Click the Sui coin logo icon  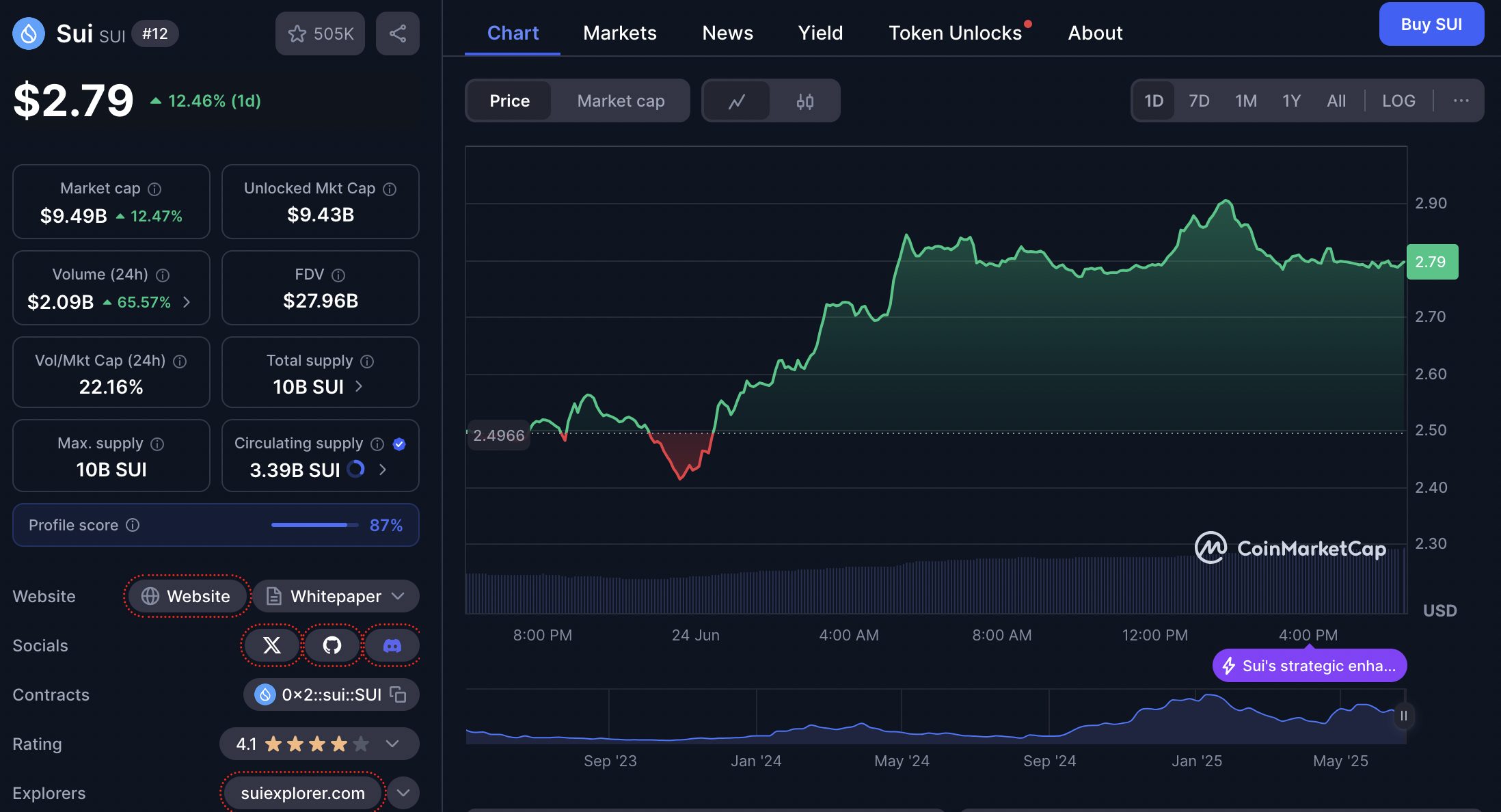point(29,33)
